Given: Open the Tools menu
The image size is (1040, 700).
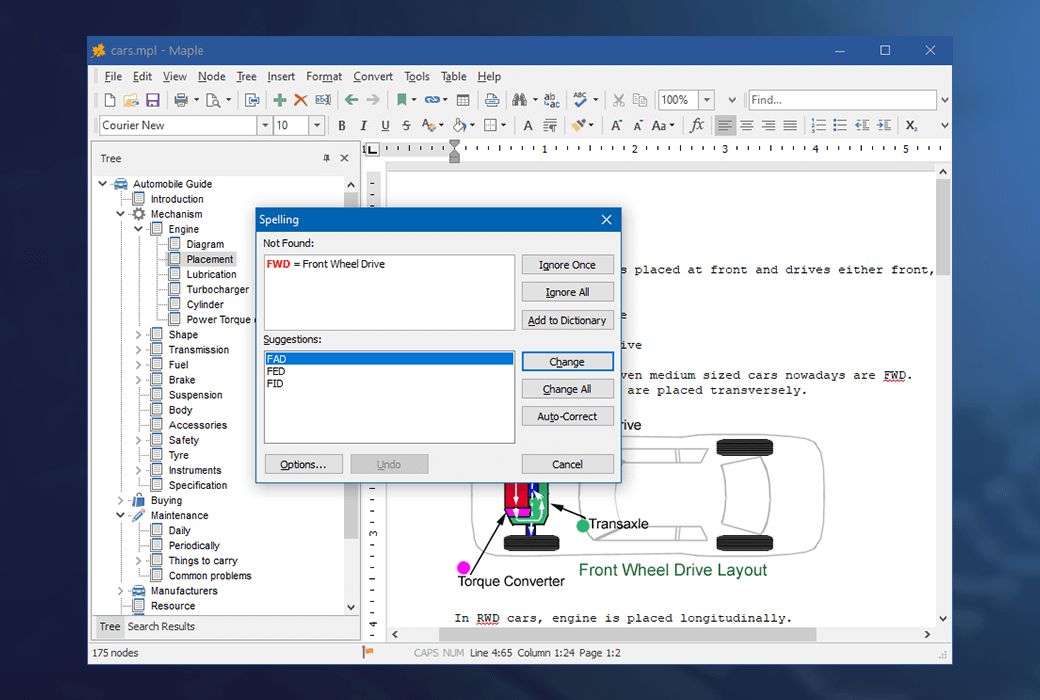Looking at the screenshot, I should [x=417, y=76].
